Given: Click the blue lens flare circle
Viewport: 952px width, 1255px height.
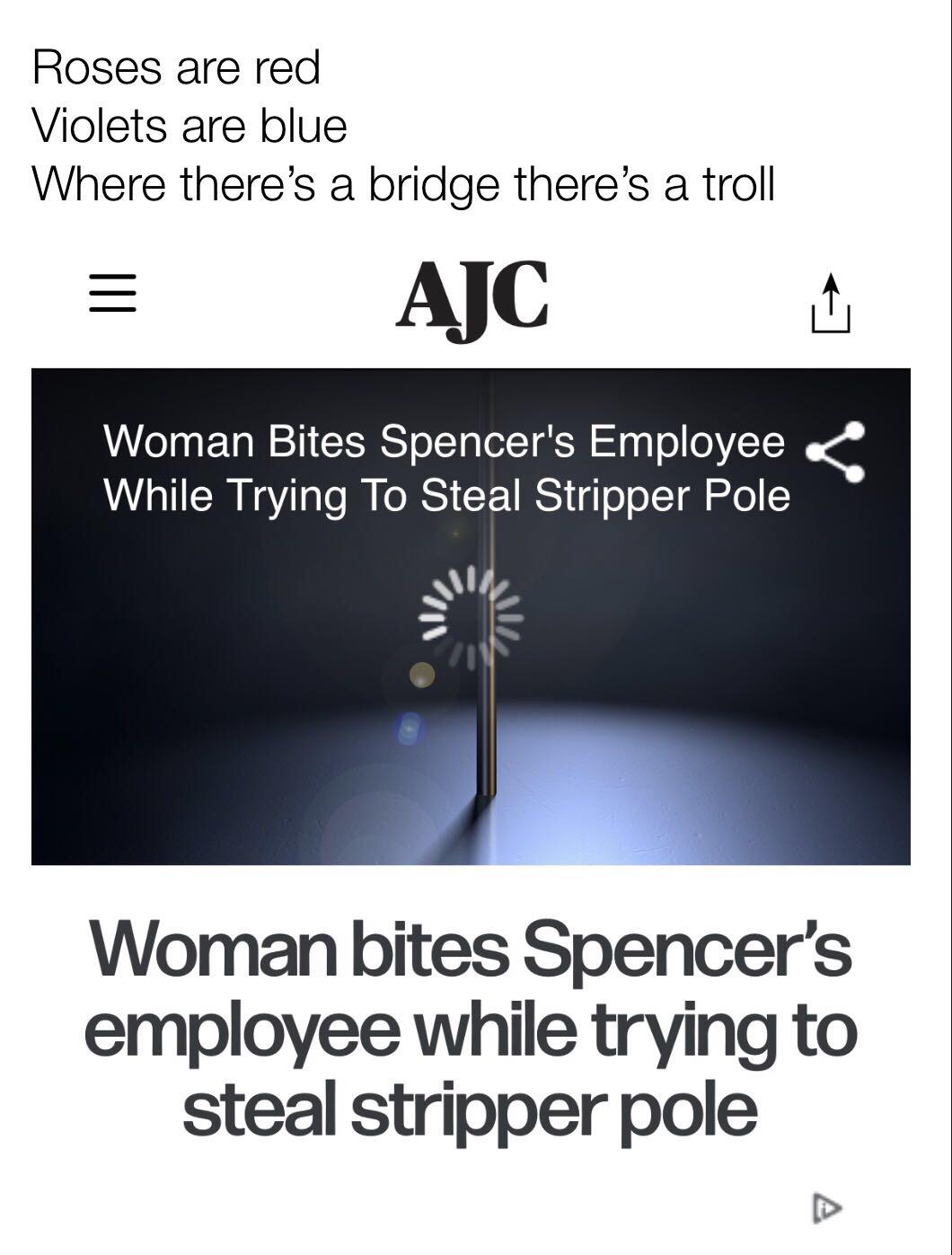Looking at the screenshot, I should click(x=409, y=729).
